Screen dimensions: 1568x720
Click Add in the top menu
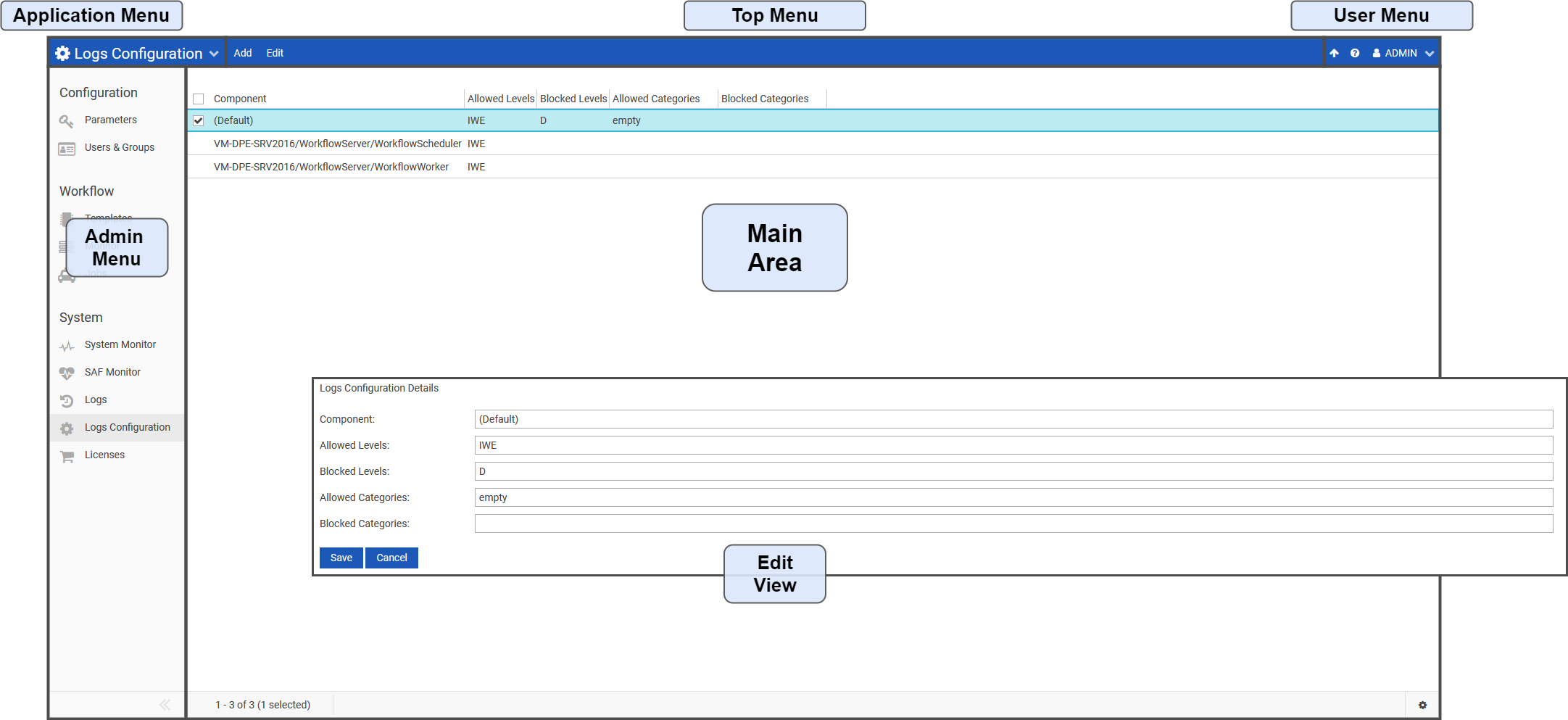(x=243, y=53)
